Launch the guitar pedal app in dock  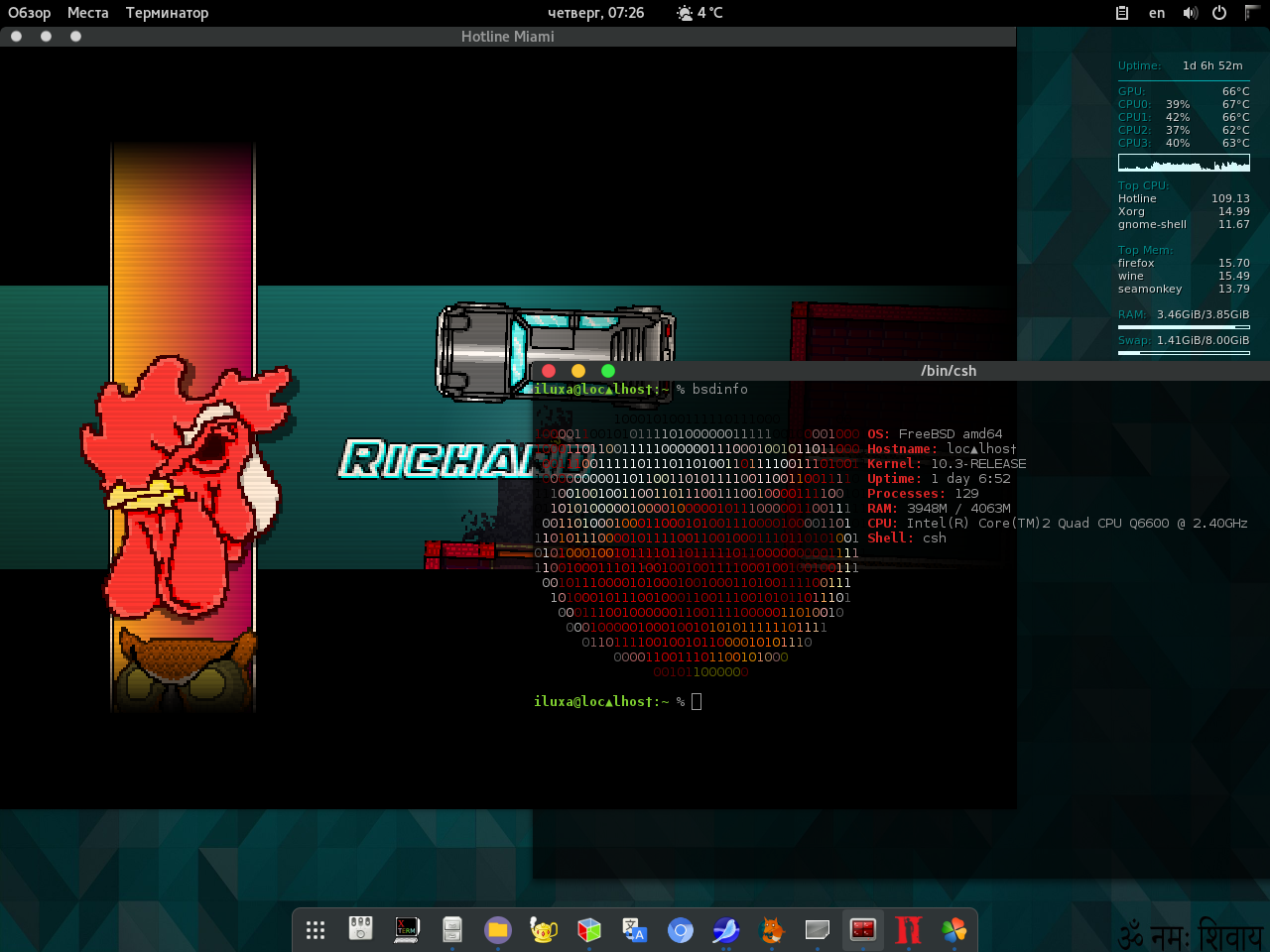[x=361, y=929]
